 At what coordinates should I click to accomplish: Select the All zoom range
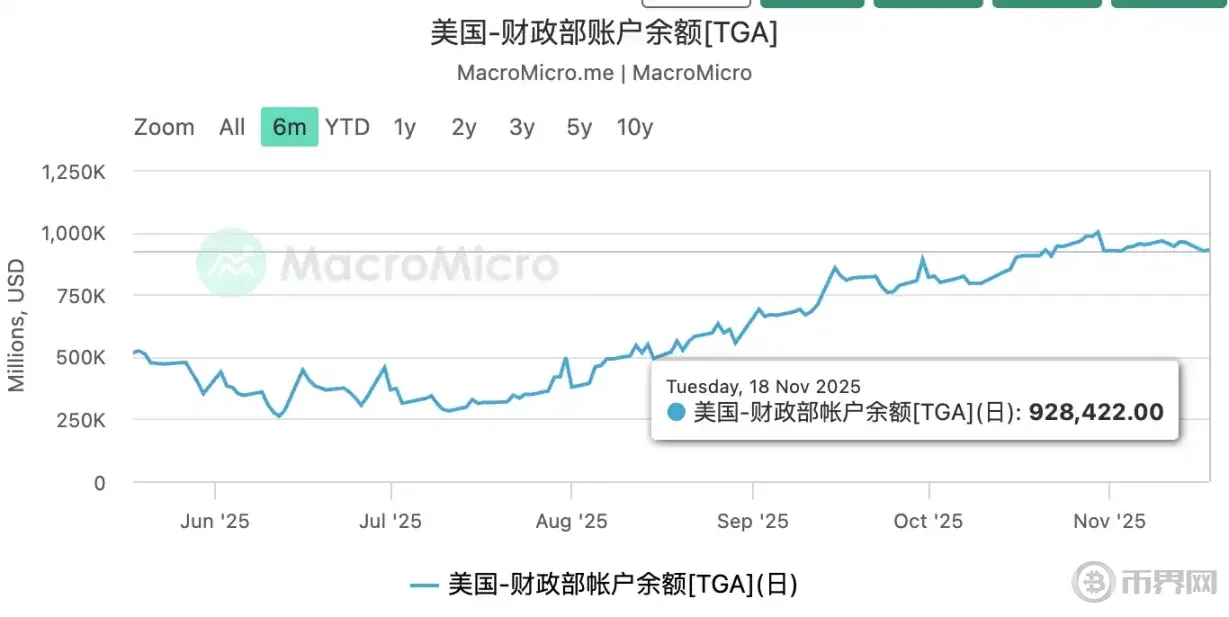point(232,127)
